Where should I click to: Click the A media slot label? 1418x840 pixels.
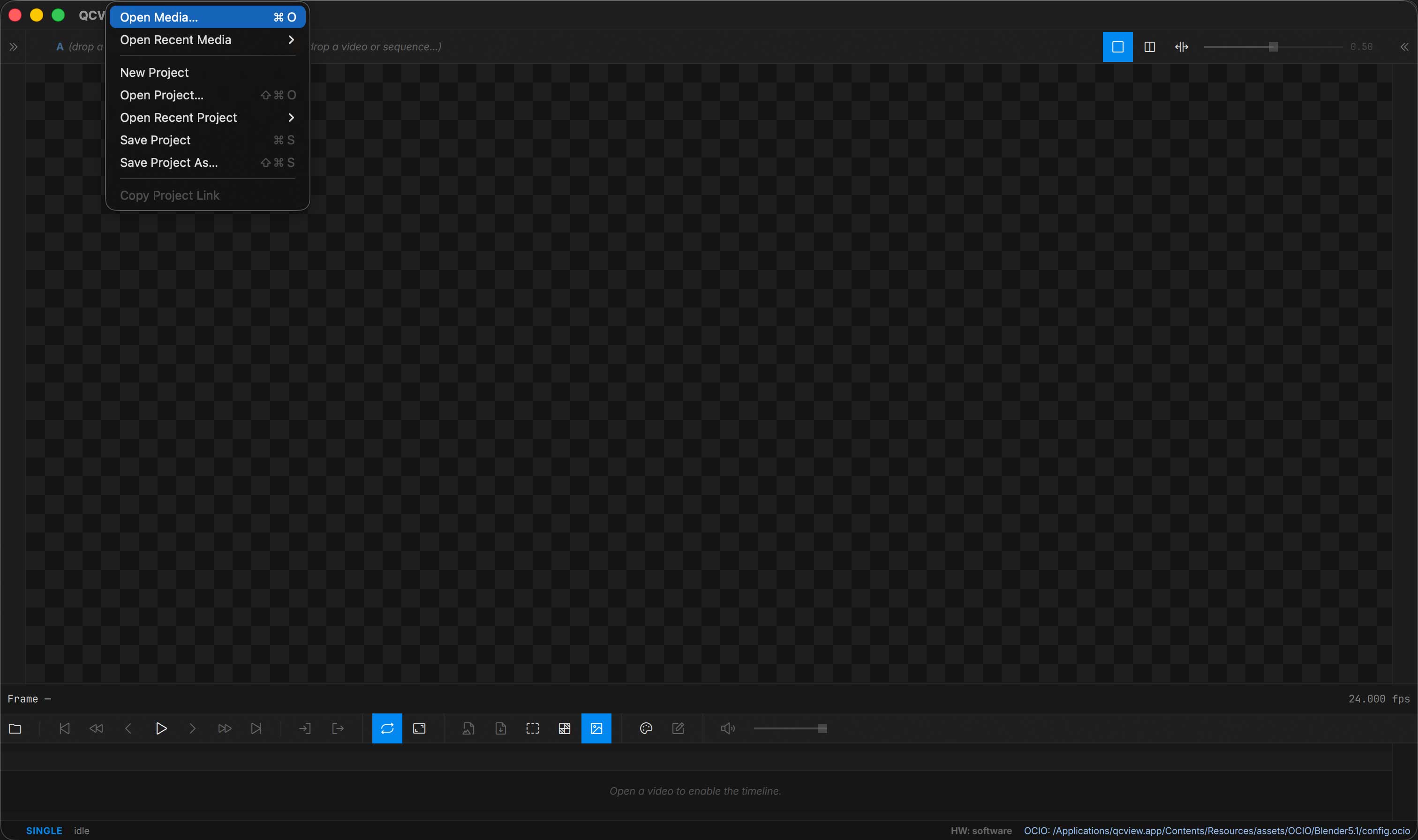tap(60, 47)
